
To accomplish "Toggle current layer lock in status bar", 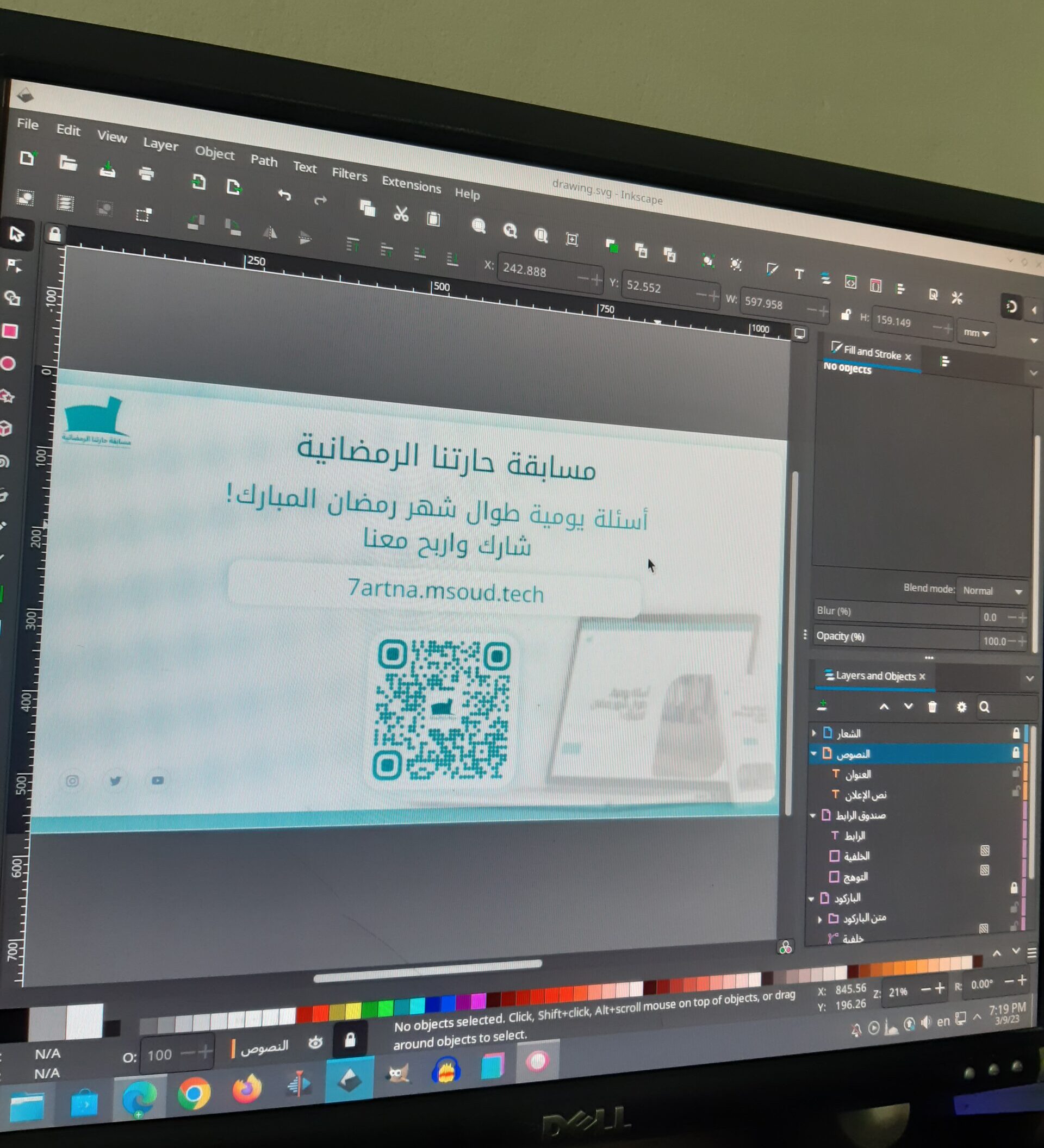I will (350, 1040).
